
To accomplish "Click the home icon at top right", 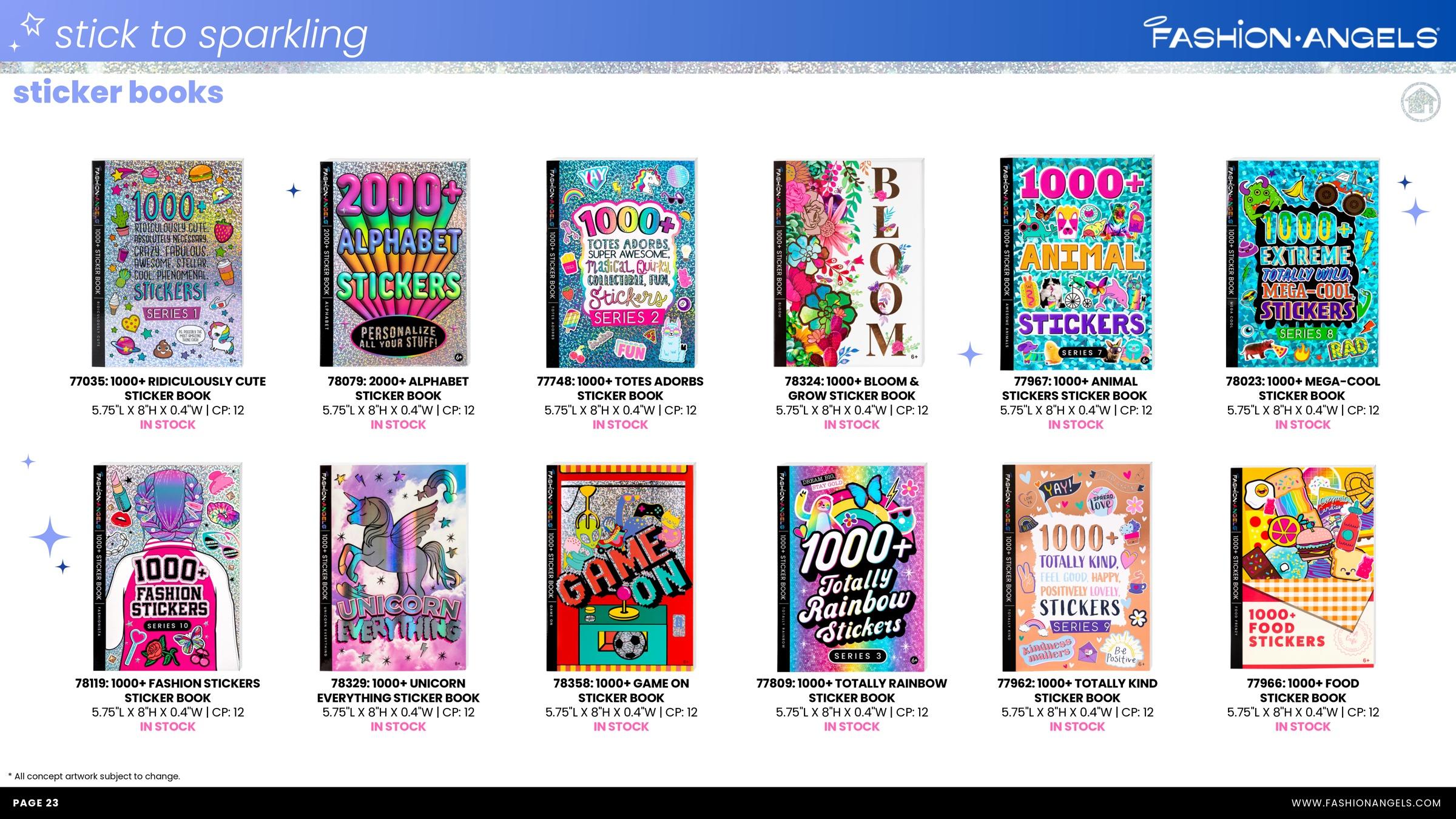I will coord(1421,102).
